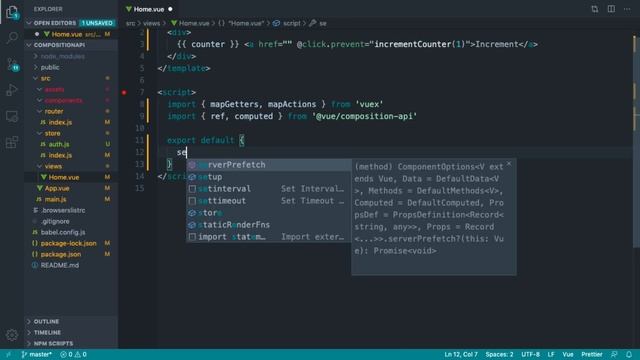Open the Explorer view in activity bar
The image size is (640, 360).
12,12
